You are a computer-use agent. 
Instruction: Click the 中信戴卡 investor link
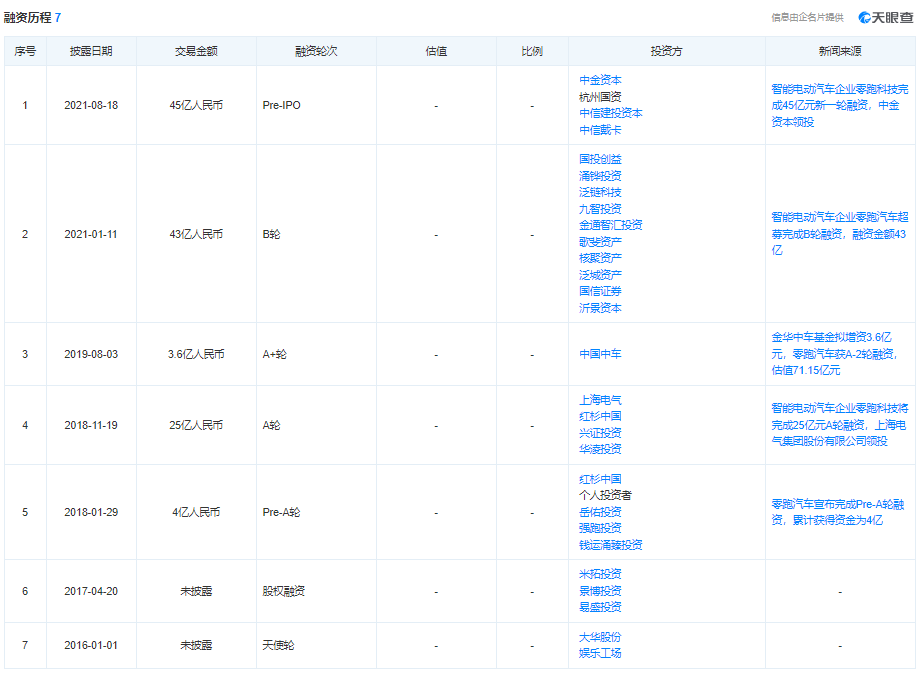coord(600,130)
